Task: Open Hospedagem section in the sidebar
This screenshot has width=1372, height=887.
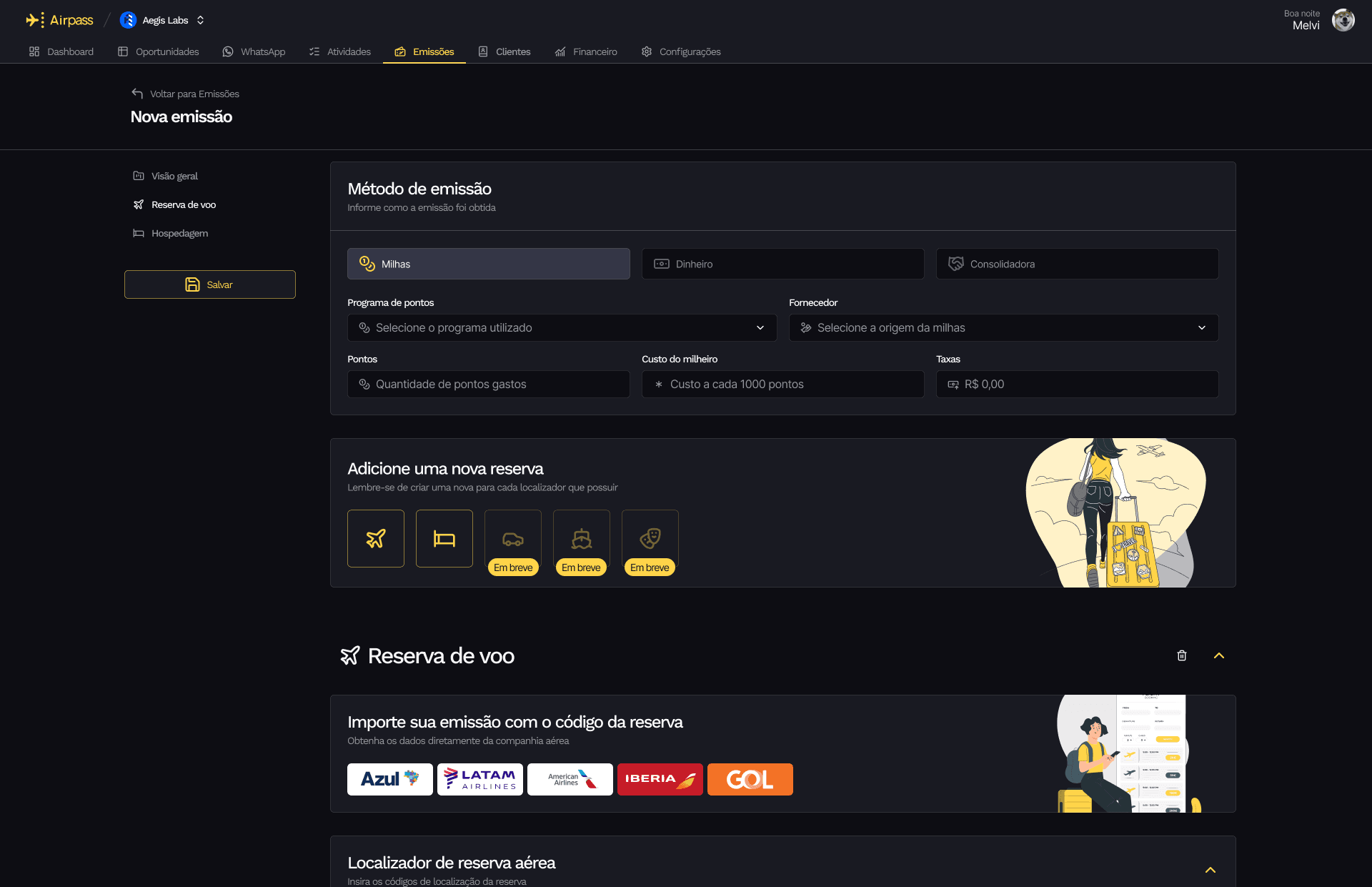Action: 179,233
